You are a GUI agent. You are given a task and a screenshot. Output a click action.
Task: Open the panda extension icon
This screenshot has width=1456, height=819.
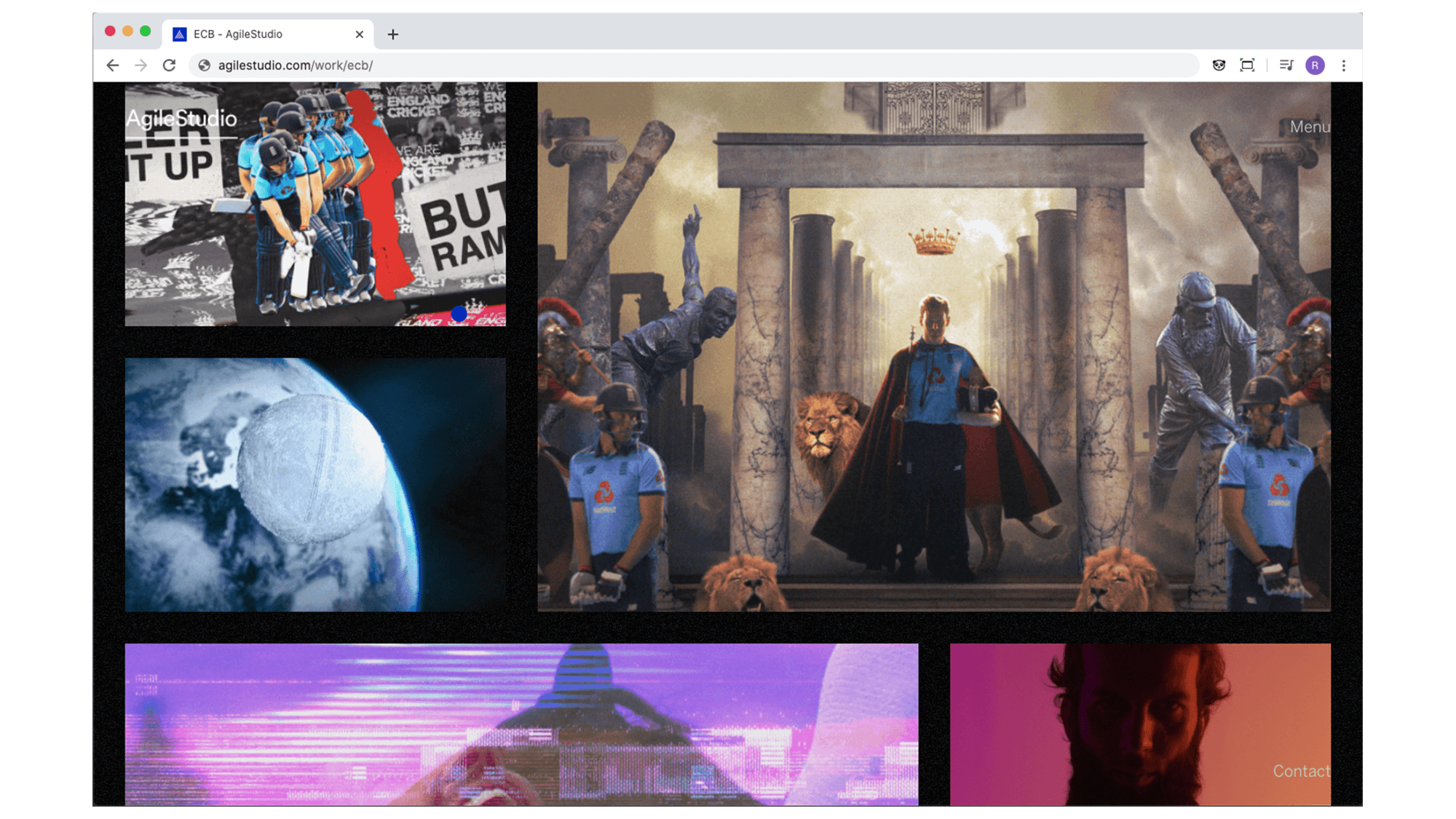point(1219,66)
